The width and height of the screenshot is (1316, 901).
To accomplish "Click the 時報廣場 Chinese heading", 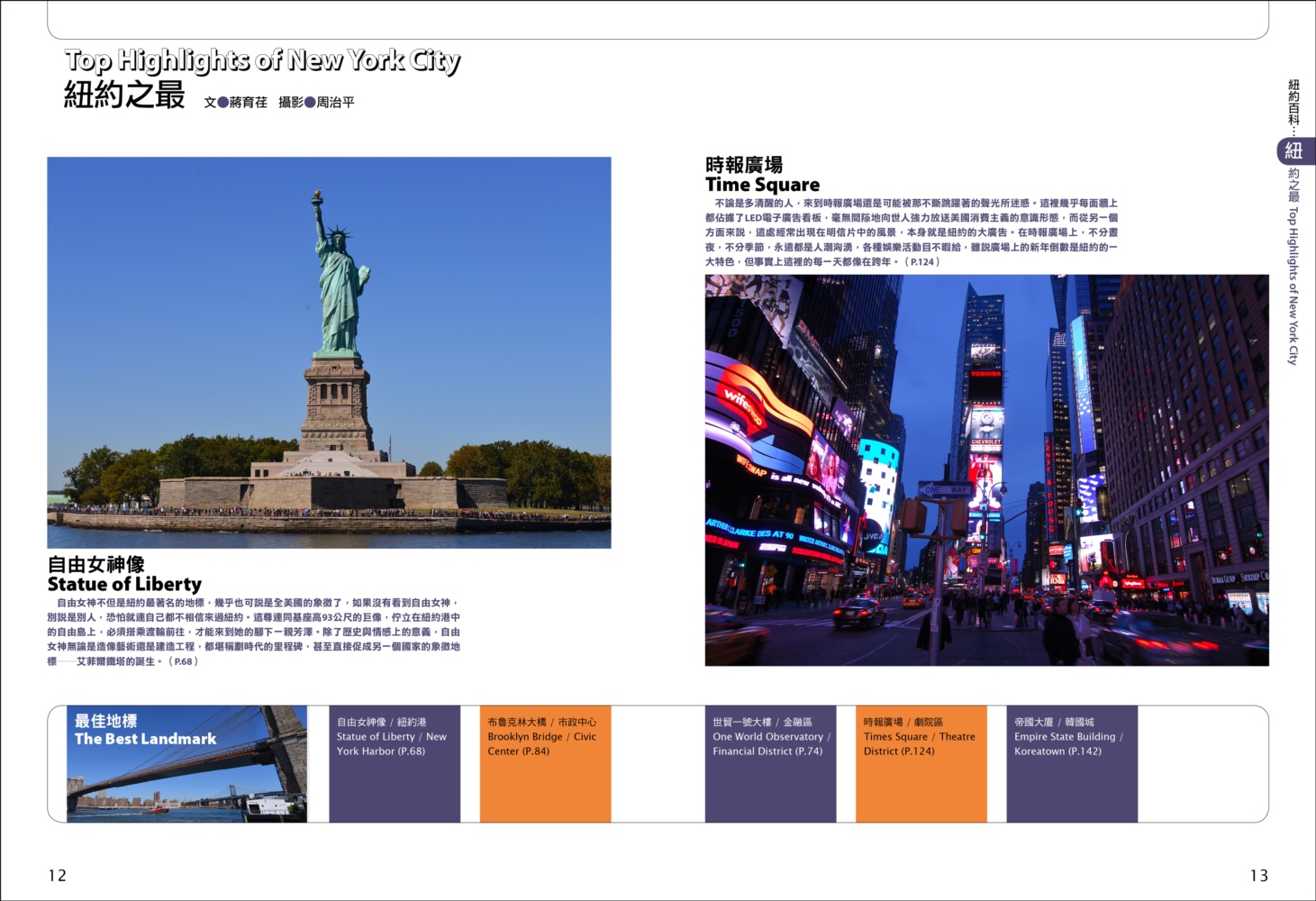I will [744, 165].
